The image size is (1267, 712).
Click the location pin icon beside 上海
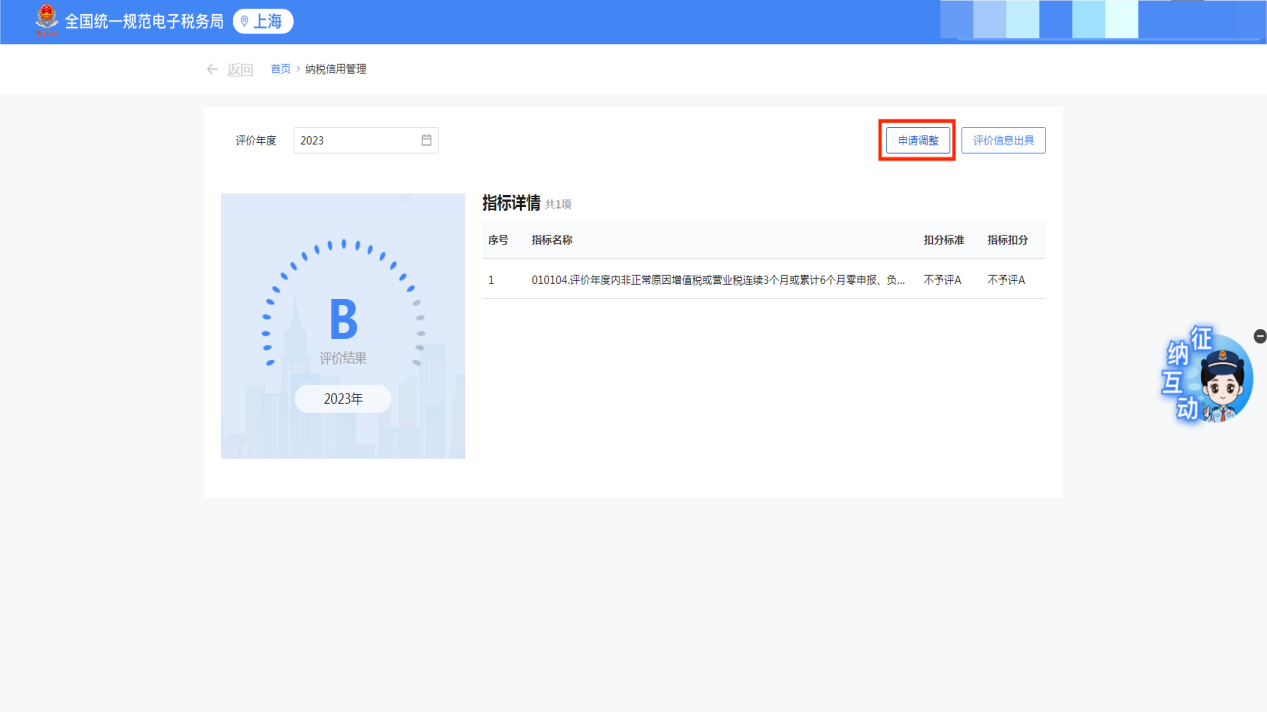tap(245, 21)
